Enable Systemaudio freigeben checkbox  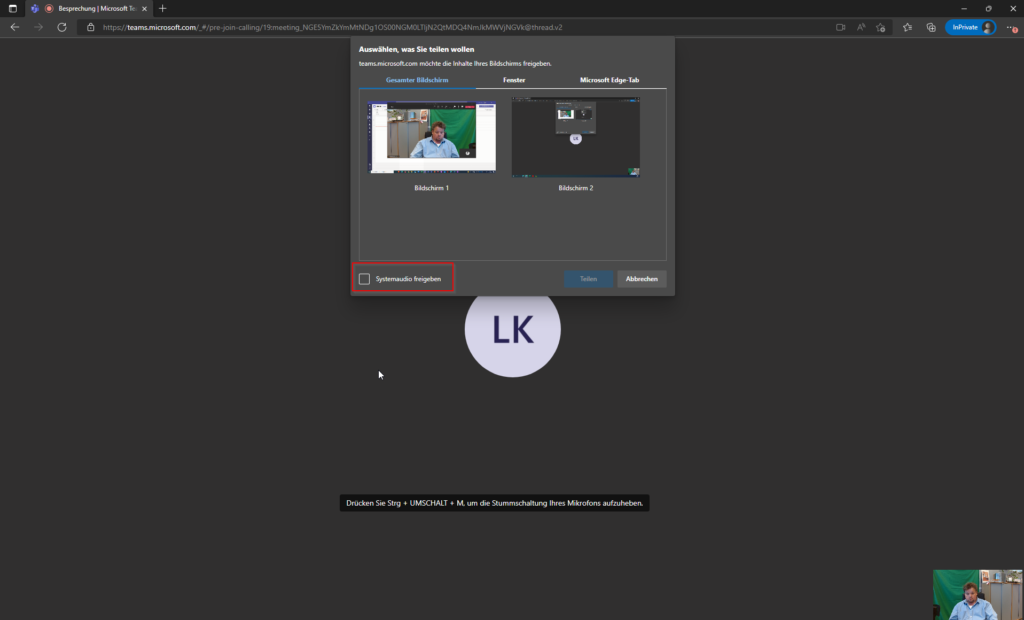pos(364,279)
